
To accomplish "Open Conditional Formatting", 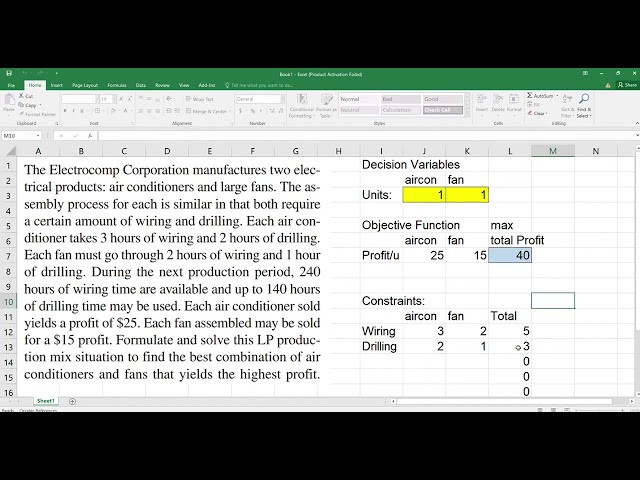I will click(302, 106).
